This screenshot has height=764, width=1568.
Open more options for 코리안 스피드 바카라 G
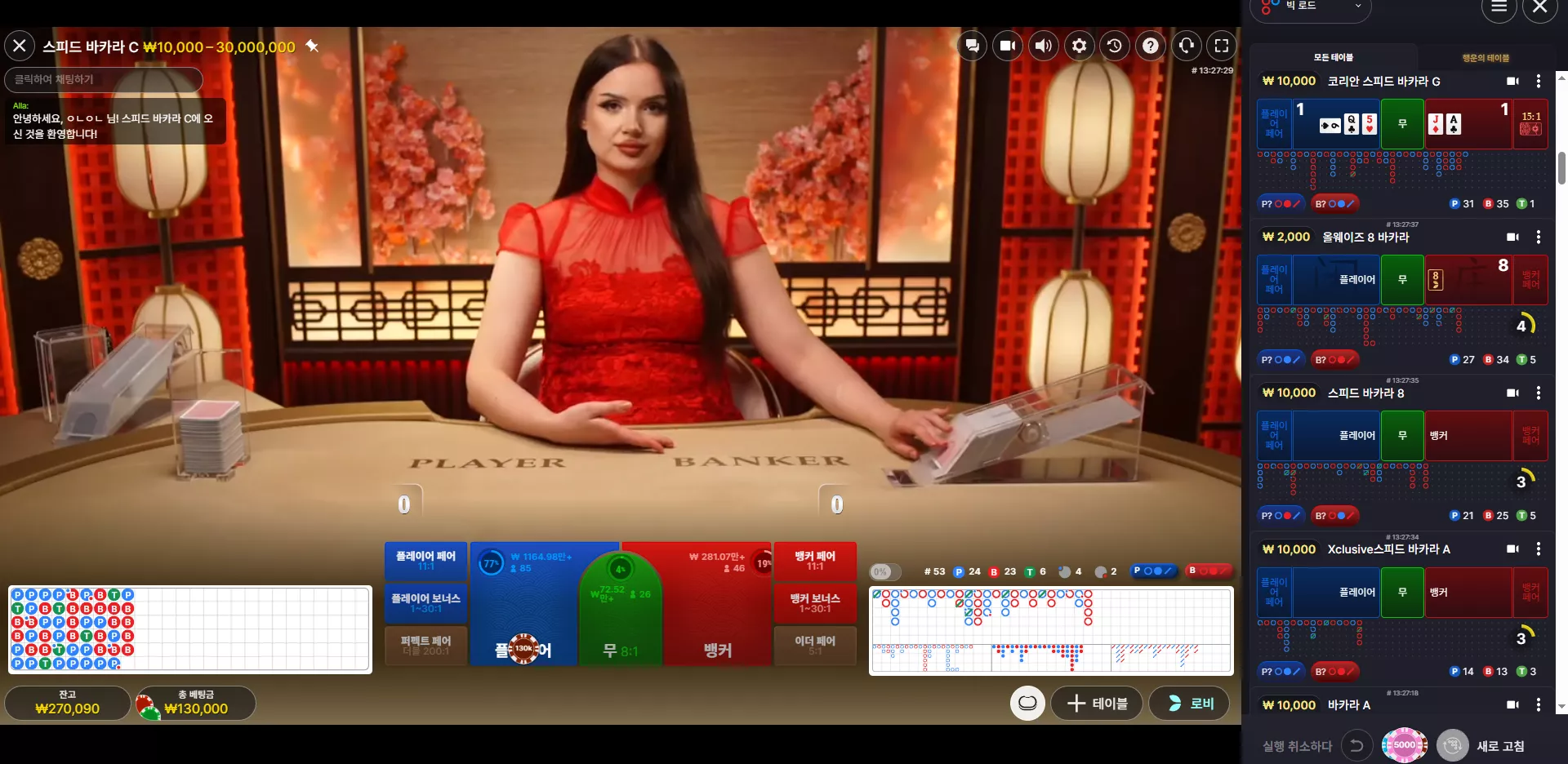pyautogui.click(x=1539, y=81)
